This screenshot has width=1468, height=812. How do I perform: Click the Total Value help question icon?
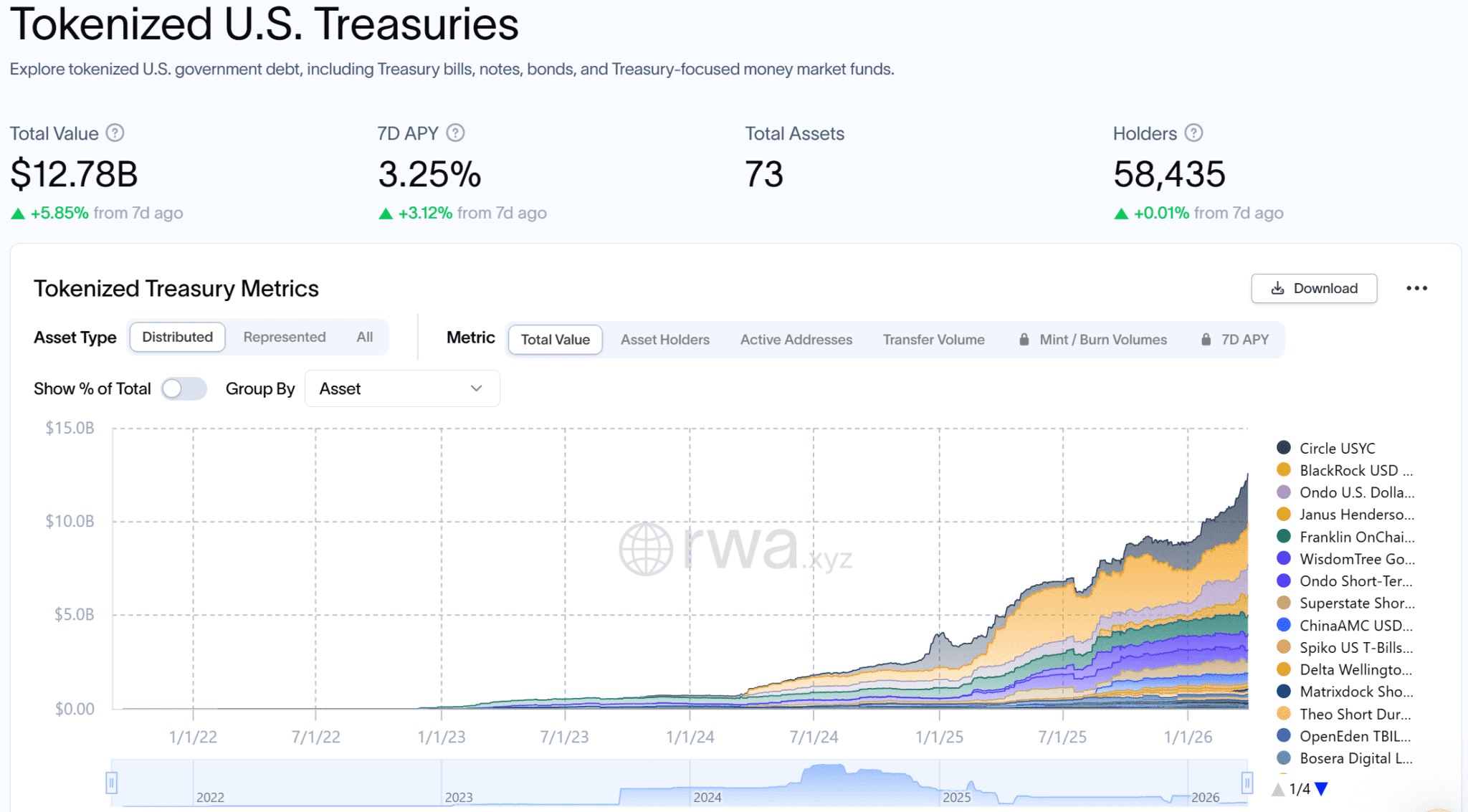[115, 133]
